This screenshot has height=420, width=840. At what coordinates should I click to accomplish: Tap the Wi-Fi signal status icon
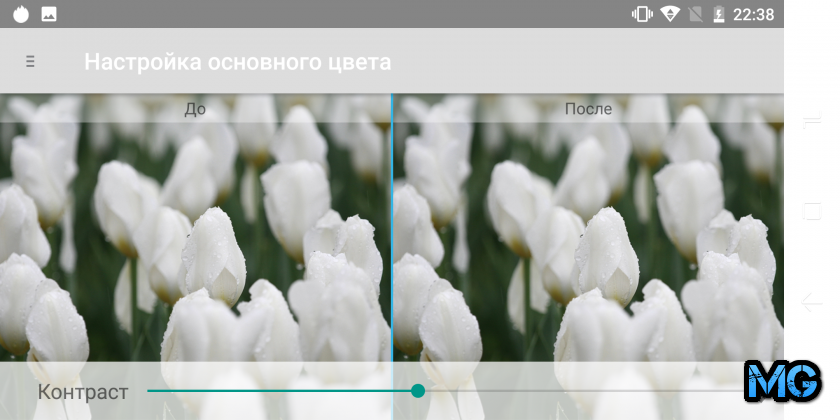[x=670, y=14]
